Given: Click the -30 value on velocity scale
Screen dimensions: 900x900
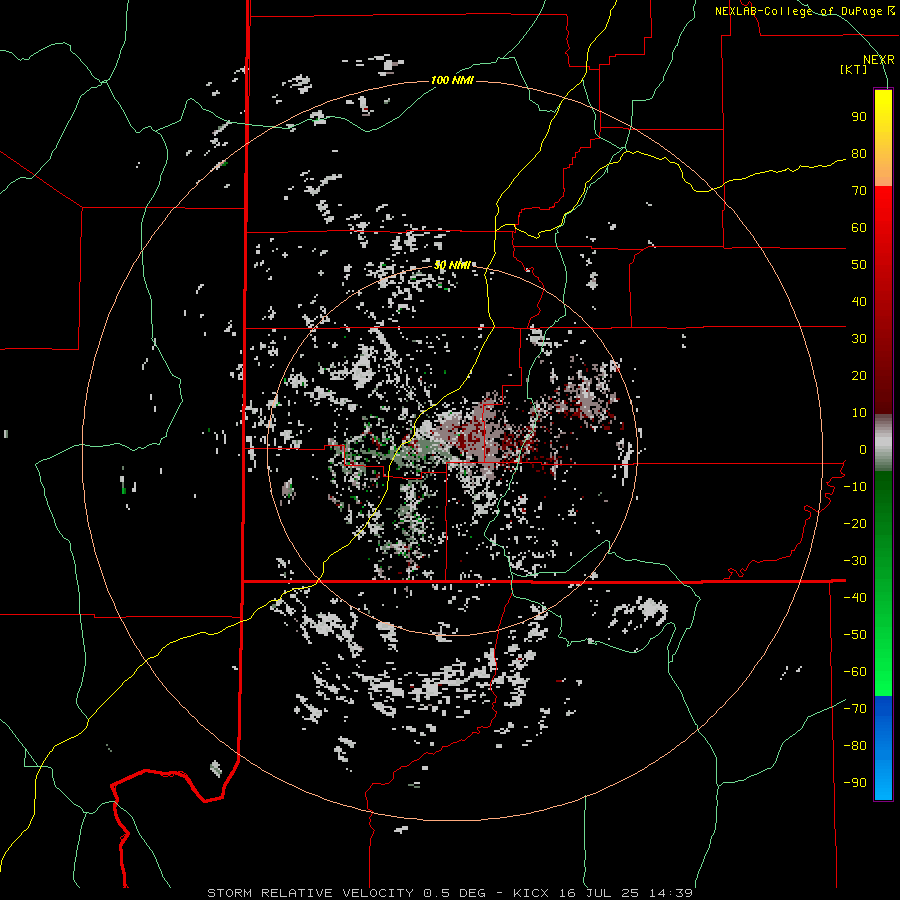Looking at the screenshot, I should pos(855,561).
